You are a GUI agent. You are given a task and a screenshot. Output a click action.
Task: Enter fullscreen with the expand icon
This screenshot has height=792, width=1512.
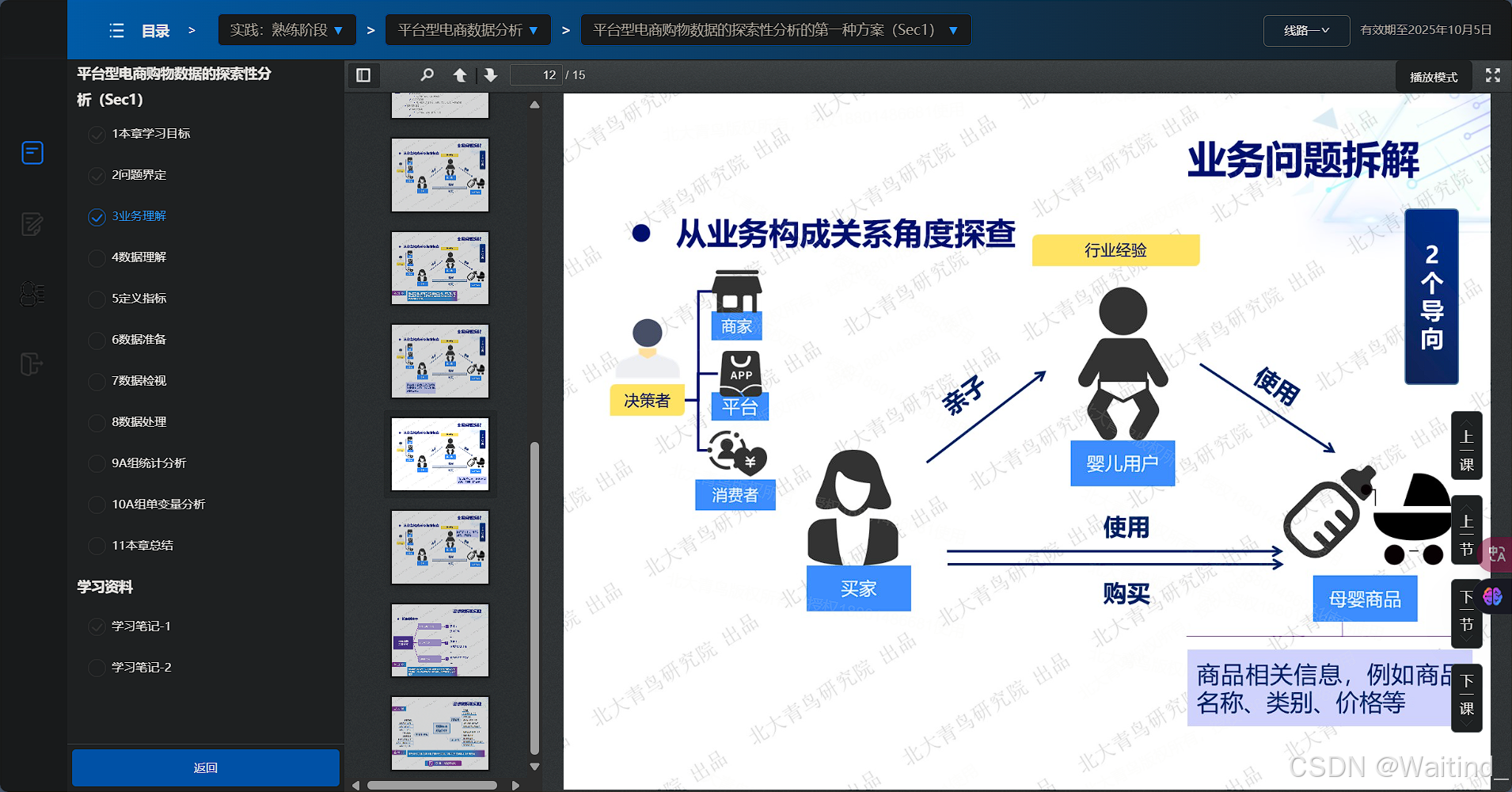tap(1493, 75)
